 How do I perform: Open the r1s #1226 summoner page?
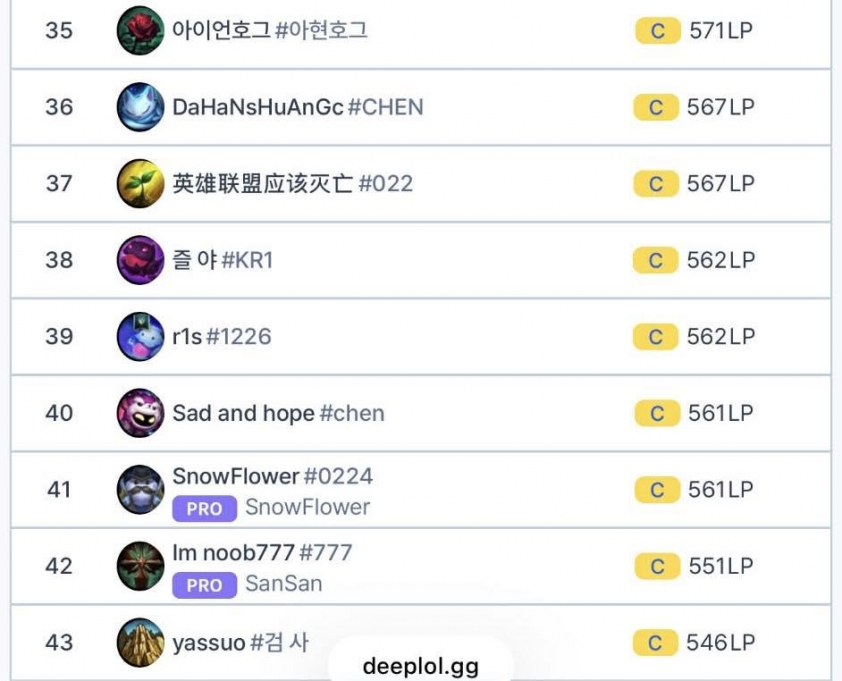221,337
